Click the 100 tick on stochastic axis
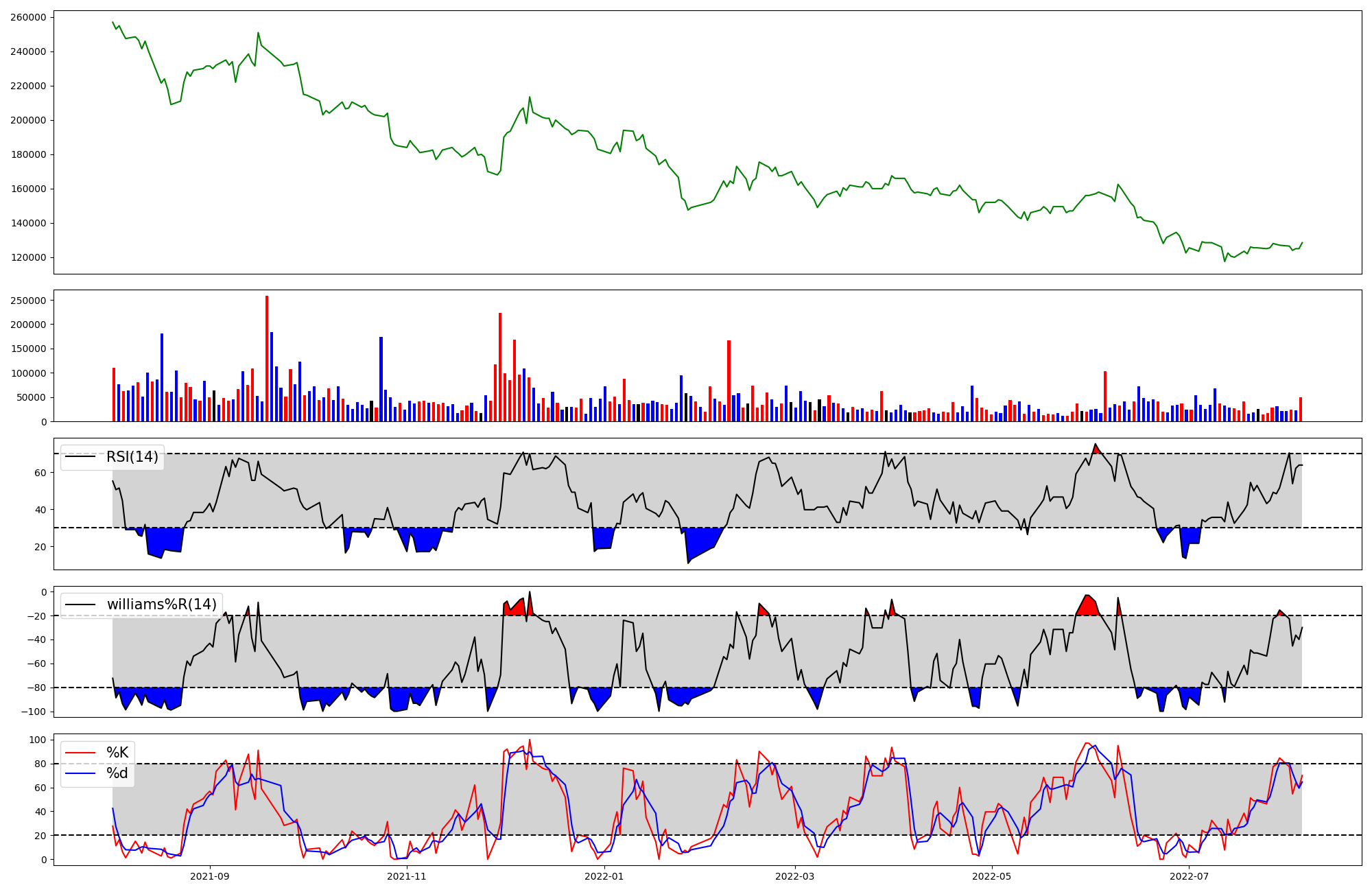Screen dimensions: 1372x892 (x=38, y=740)
